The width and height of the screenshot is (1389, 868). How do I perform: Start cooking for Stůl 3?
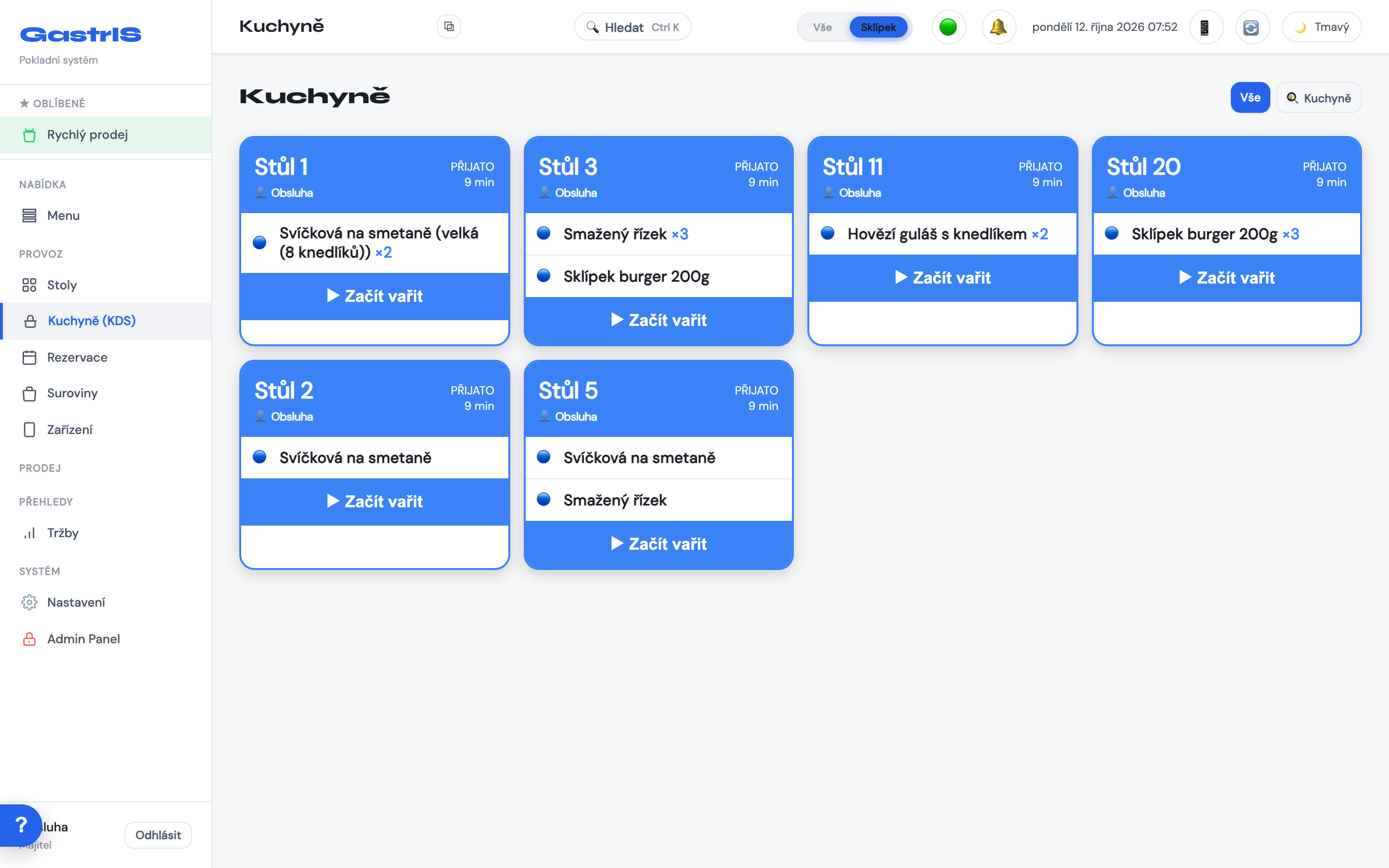659,320
